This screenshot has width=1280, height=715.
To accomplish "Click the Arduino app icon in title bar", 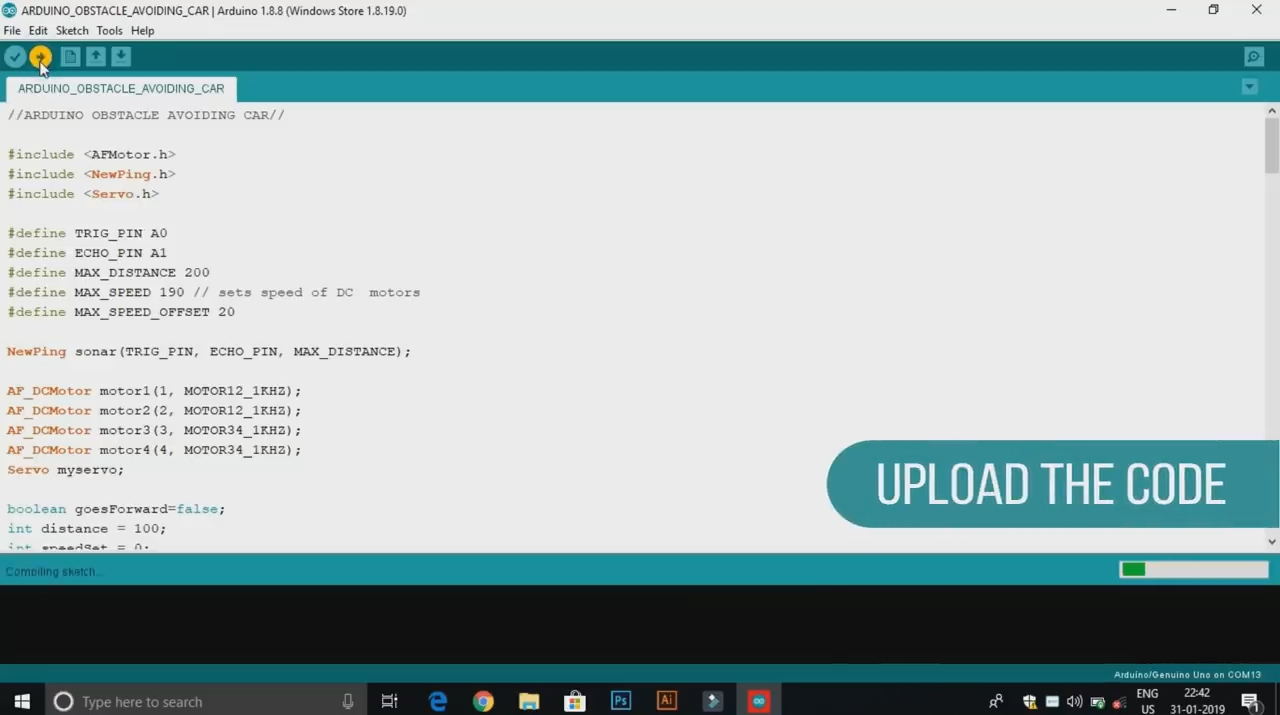I will pos(10,10).
